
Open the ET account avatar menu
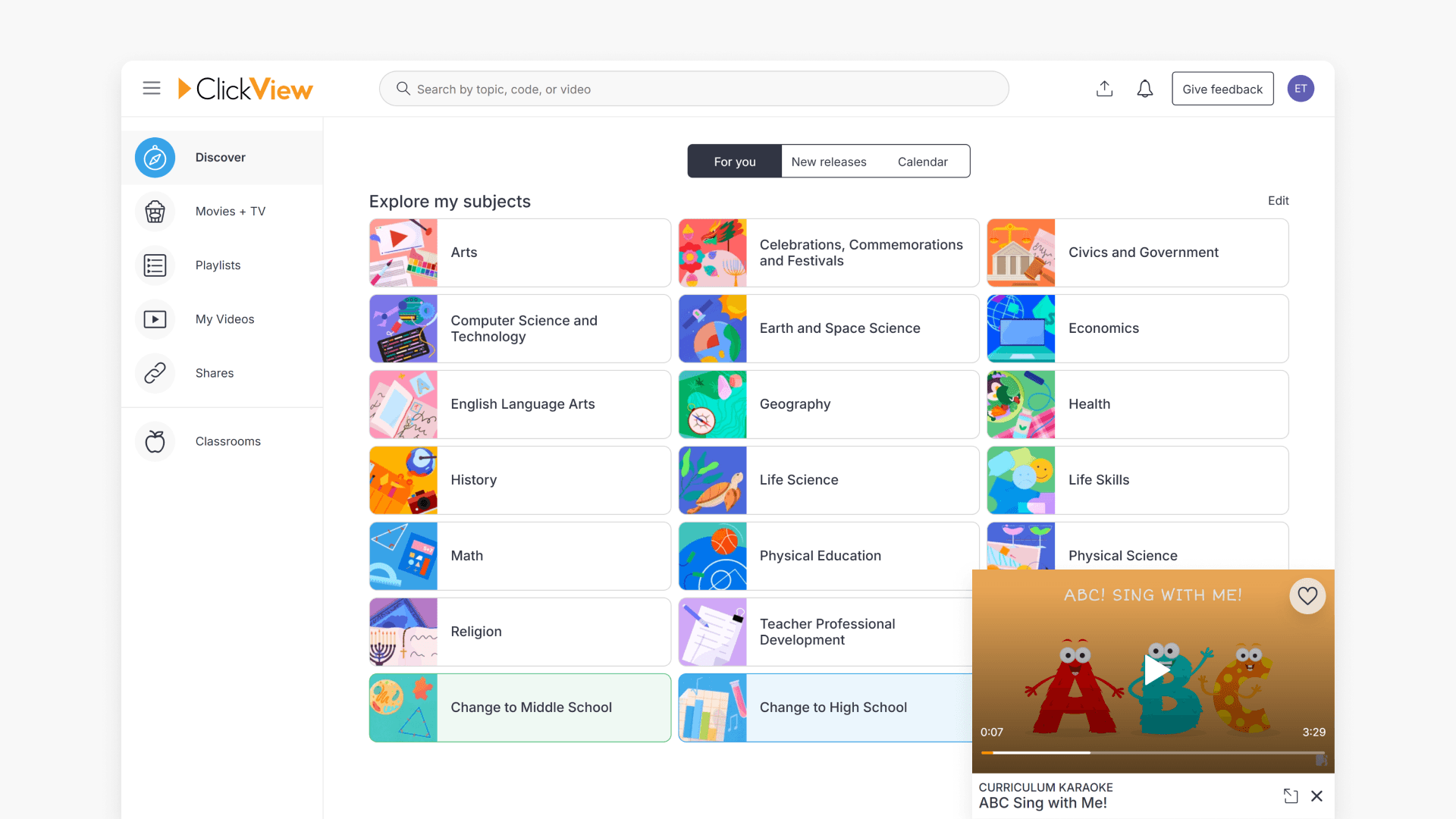click(x=1301, y=89)
